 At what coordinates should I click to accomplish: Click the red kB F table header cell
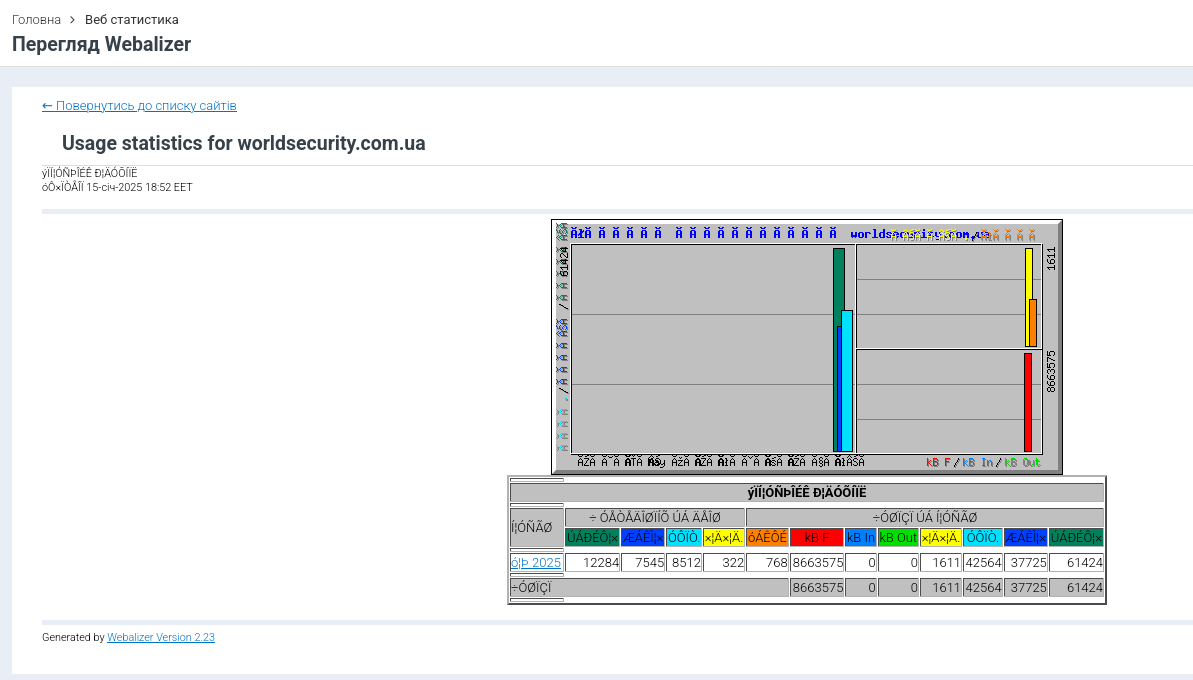click(x=816, y=538)
